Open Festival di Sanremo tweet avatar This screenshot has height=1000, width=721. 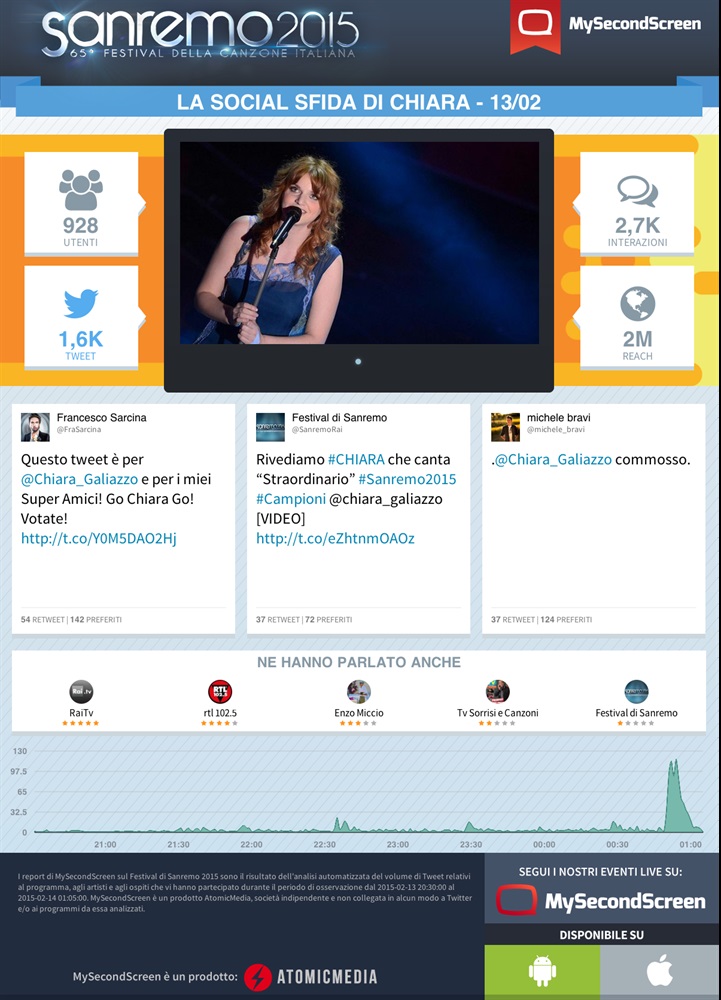pyautogui.click(x=270, y=427)
